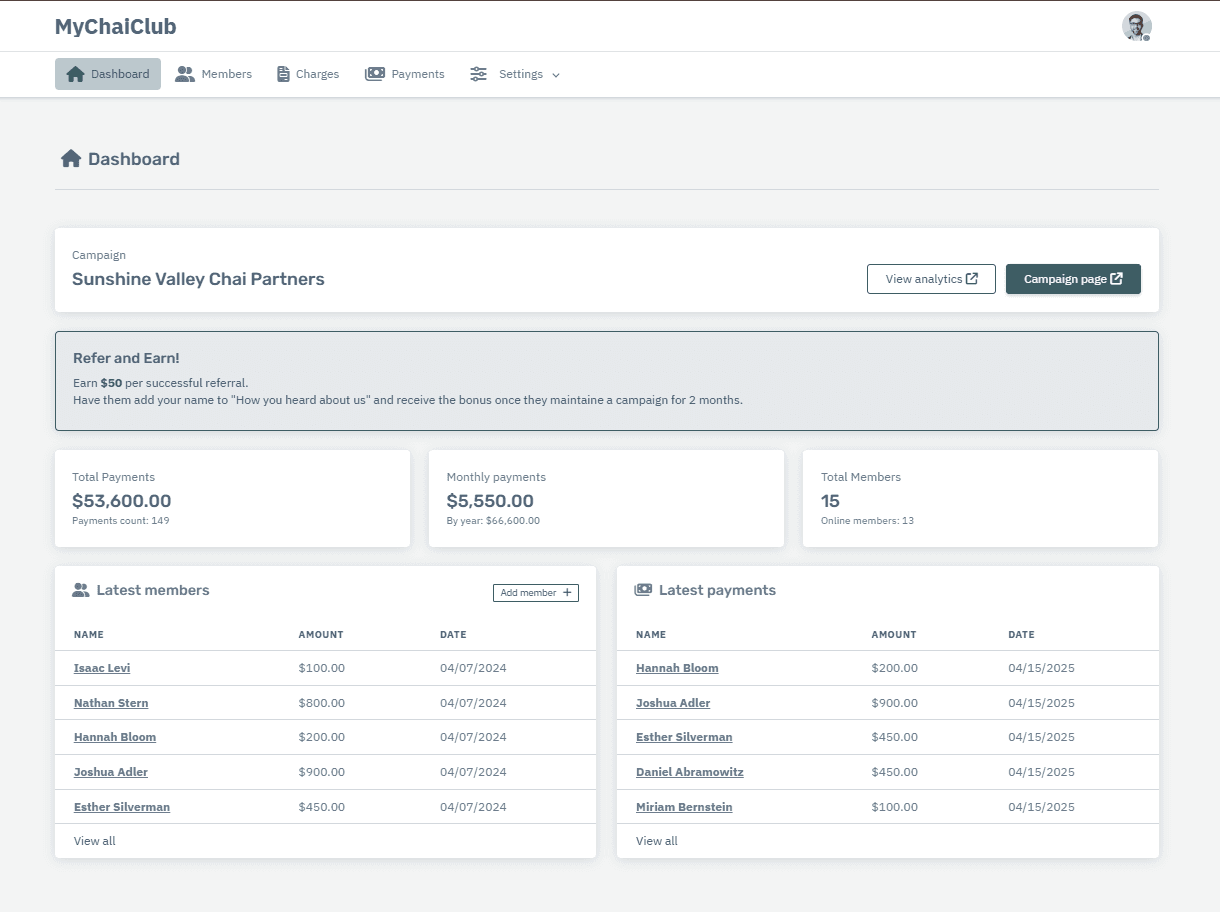Click 04/07/2024 date in Isaac Levi row
Viewport: 1220px width, 912px height.
(473, 668)
